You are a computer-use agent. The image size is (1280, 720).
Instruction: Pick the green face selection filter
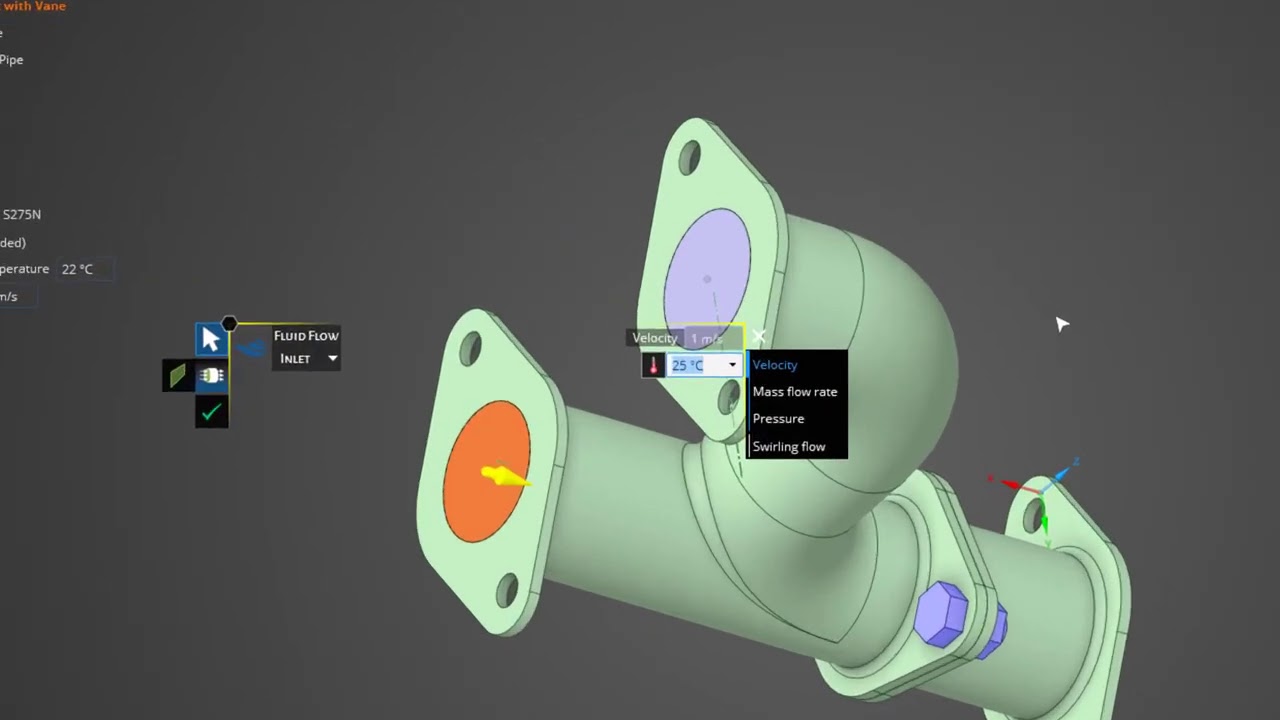[x=177, y=376]
